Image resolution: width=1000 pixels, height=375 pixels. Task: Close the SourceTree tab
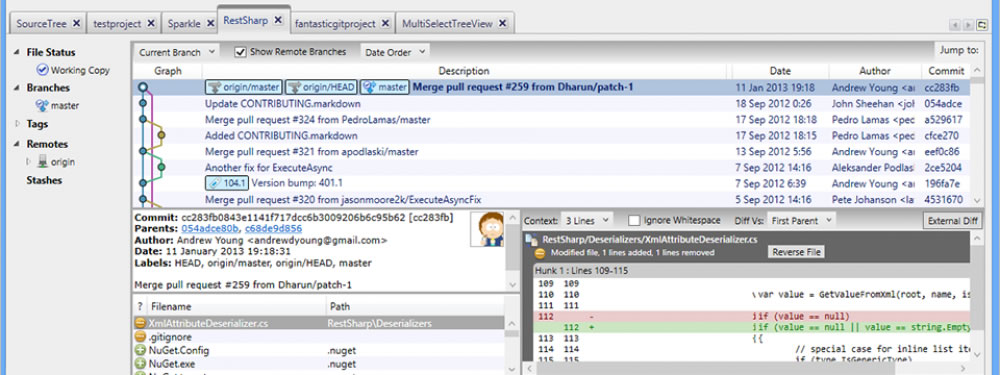76,24
